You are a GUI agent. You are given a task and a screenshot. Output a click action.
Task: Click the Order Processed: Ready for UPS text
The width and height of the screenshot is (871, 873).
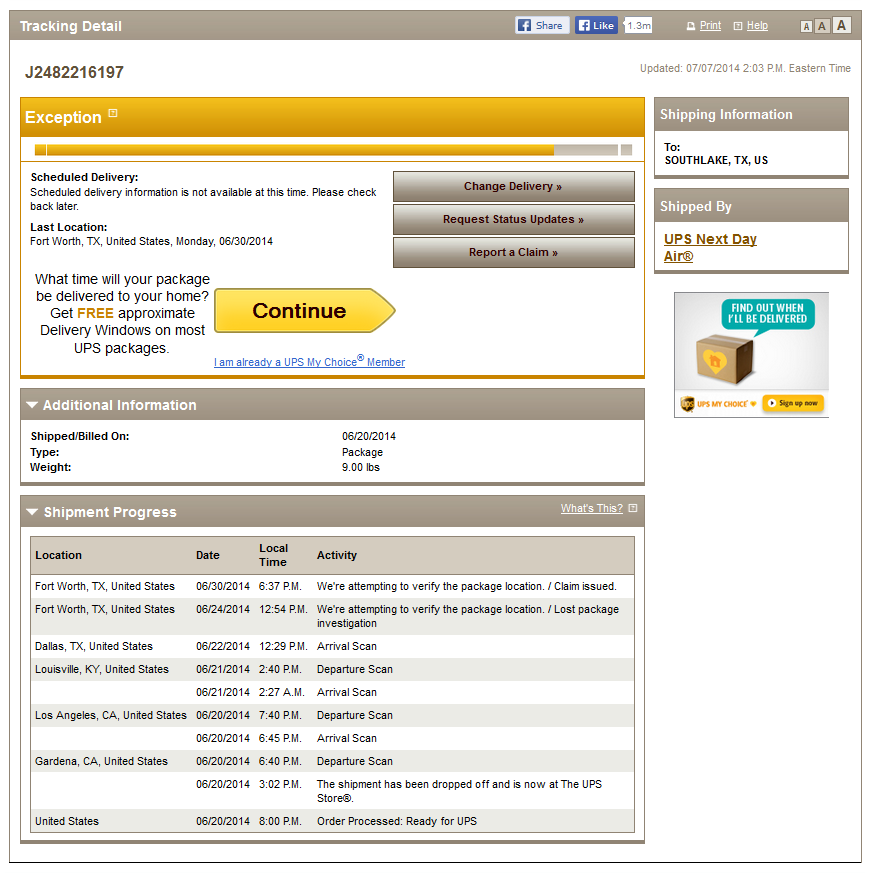[397, 821]
